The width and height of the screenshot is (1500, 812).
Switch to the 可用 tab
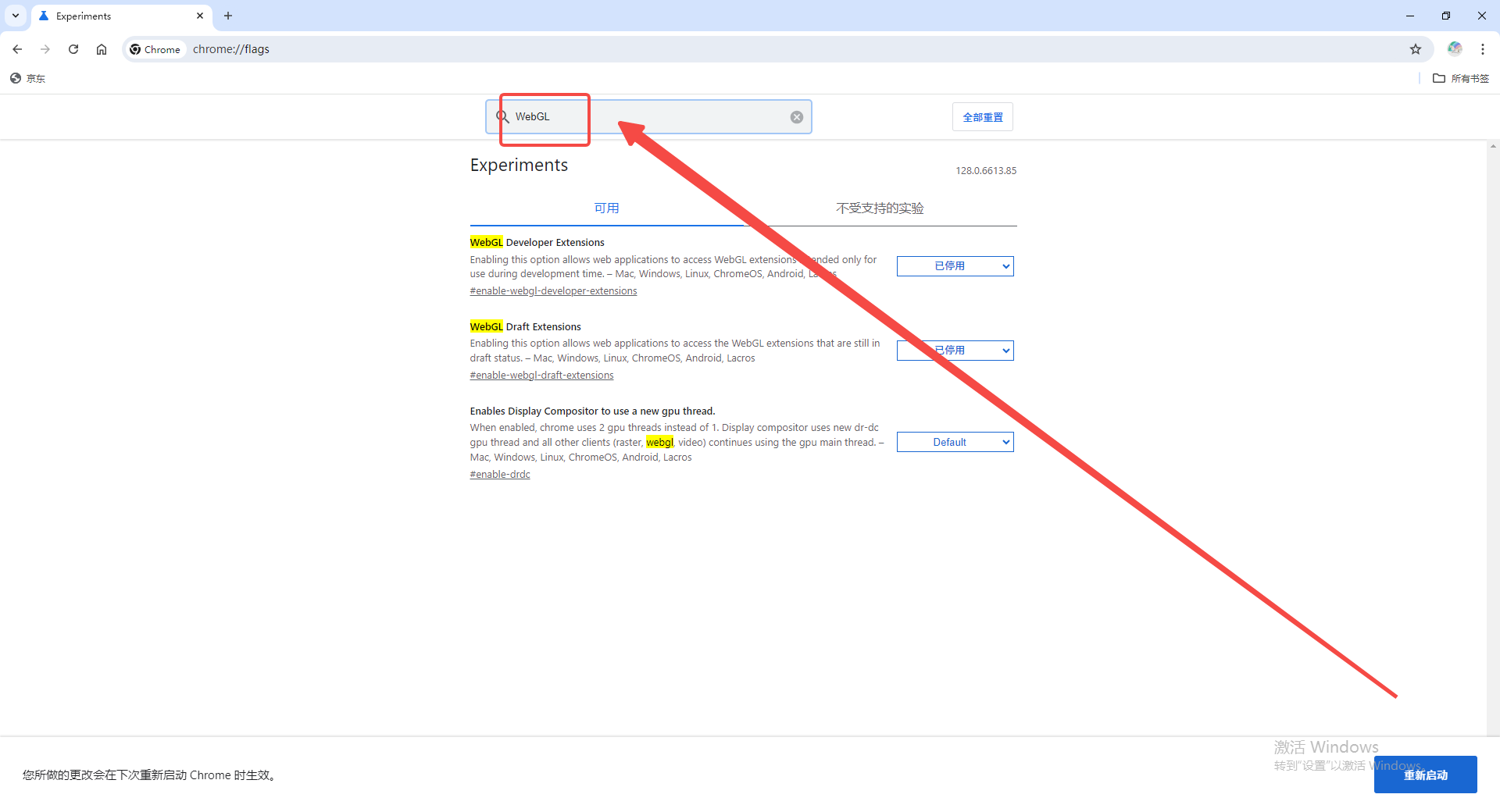click(606, 208)
